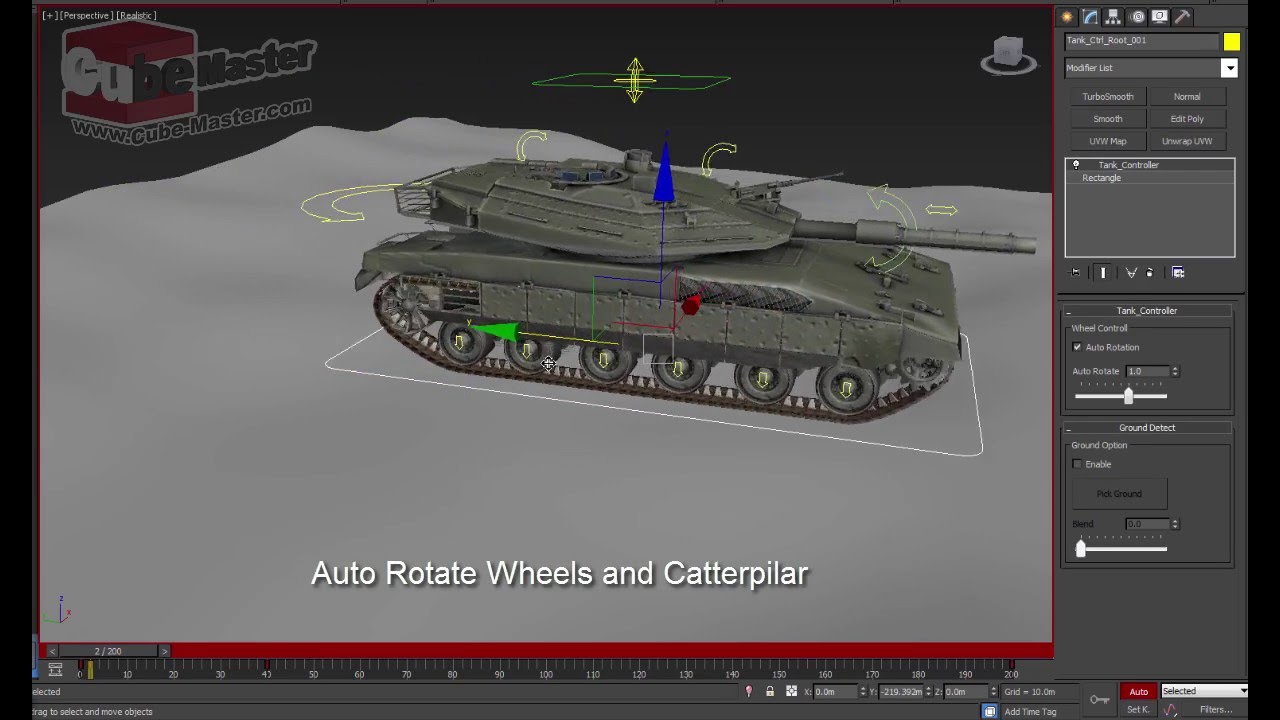
Task: Click the Z coordinate input field
Action: click(966, 691)
